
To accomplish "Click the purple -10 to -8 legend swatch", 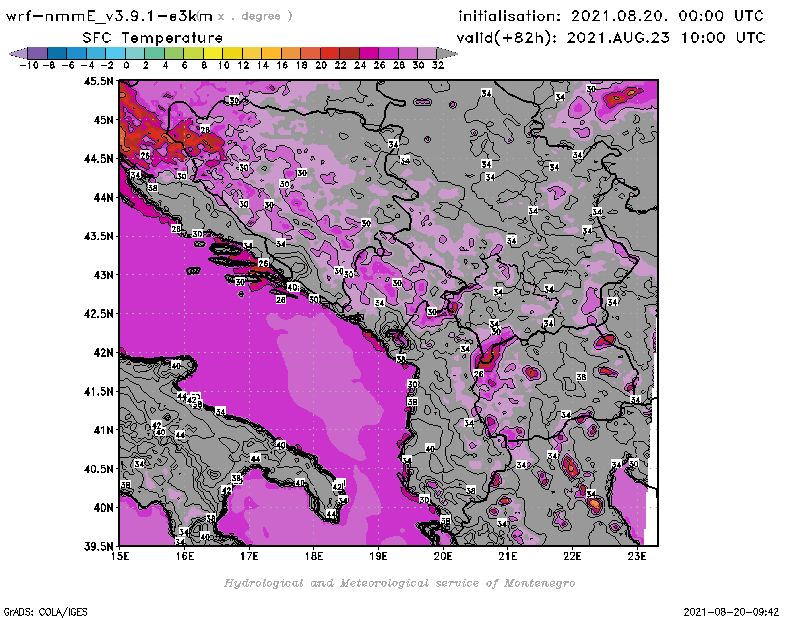I will point(38,53).
